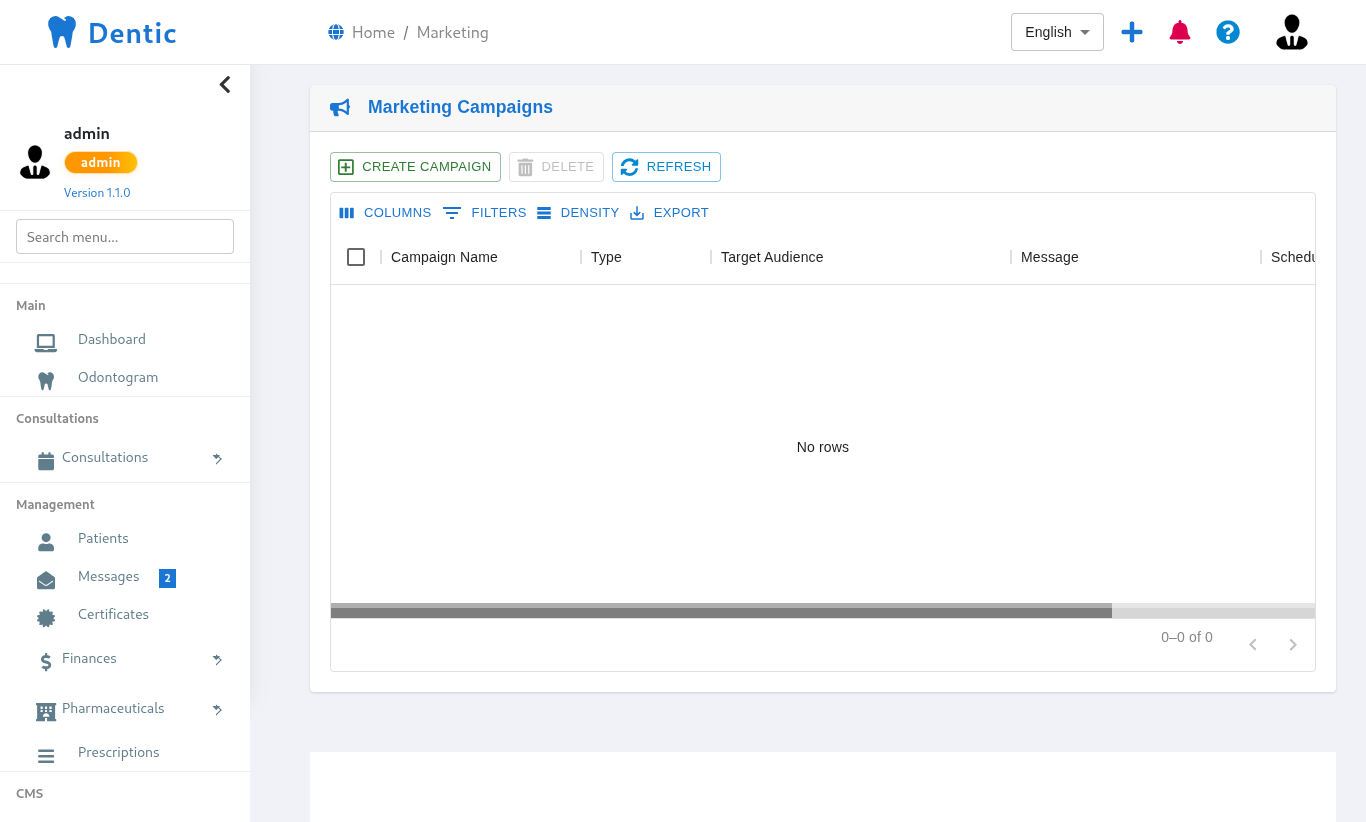This screenshot has width=1366, height=822.
Task: Open the user profile avatar in header
Action: pos(1291,32)
